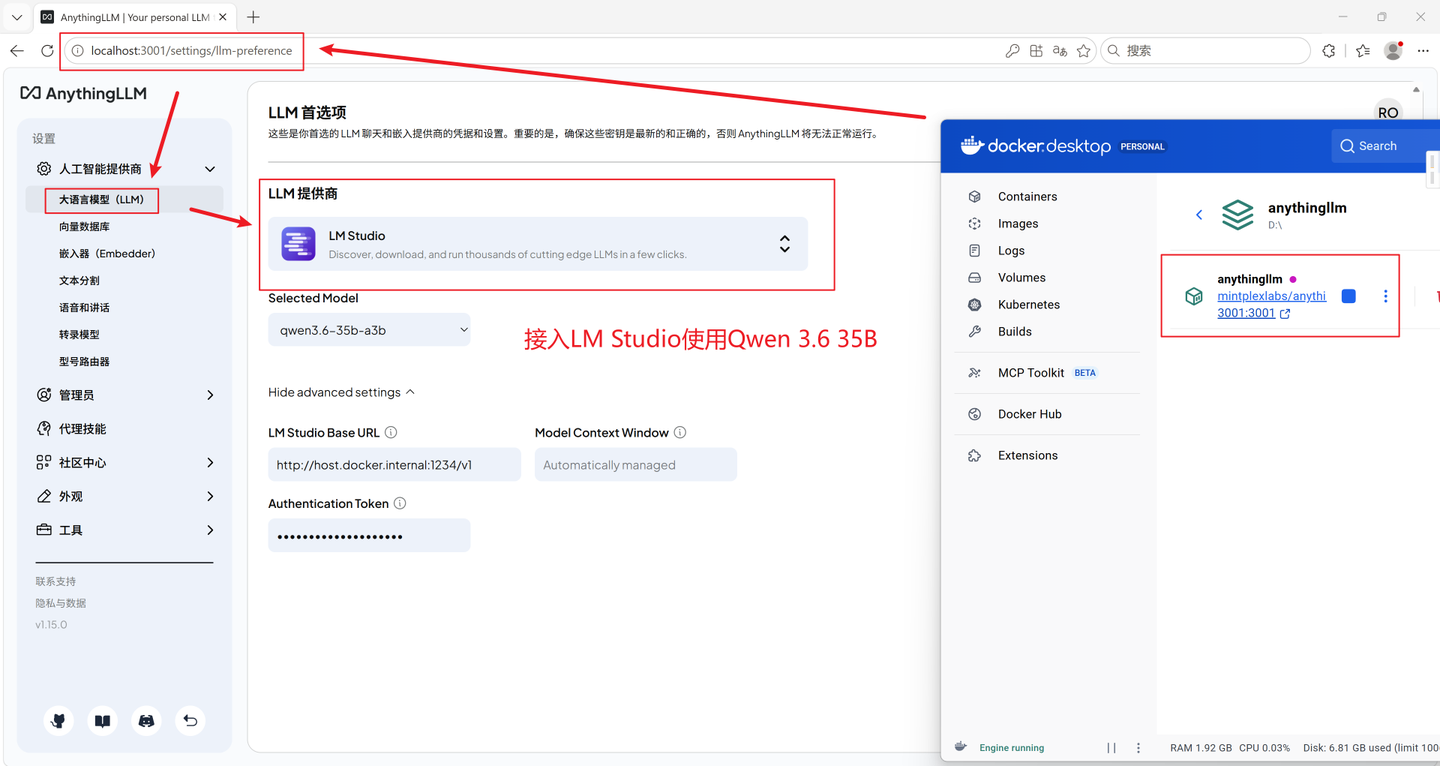
Task: Click the AnythingLLM logo in the sidebar
Action: tap(84, 93)
